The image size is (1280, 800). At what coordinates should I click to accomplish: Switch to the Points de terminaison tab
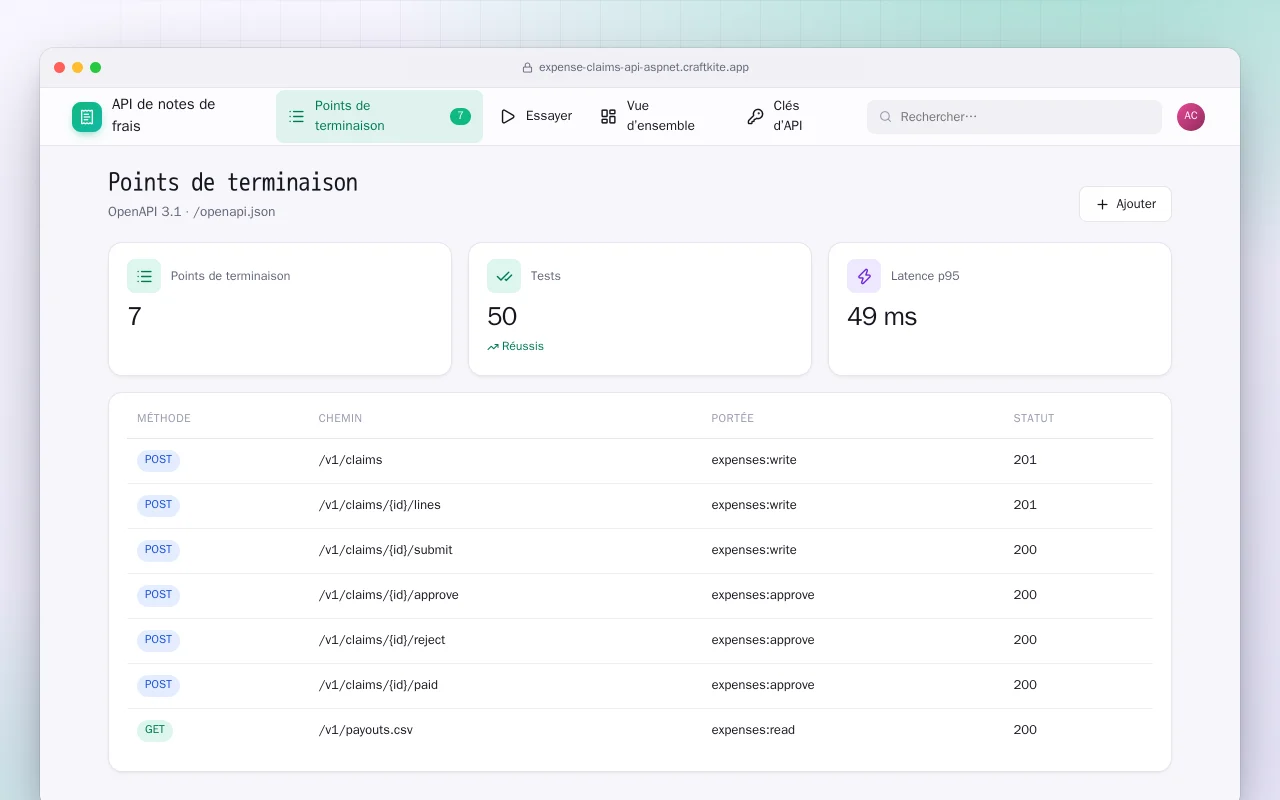coord(379,117)
